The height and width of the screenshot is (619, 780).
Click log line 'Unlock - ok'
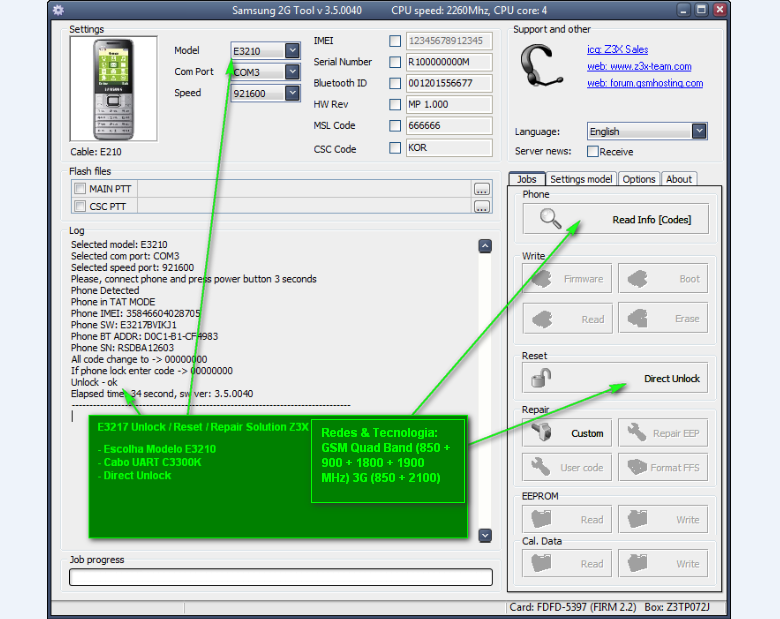pyautogui.click(x=94, y=382)
